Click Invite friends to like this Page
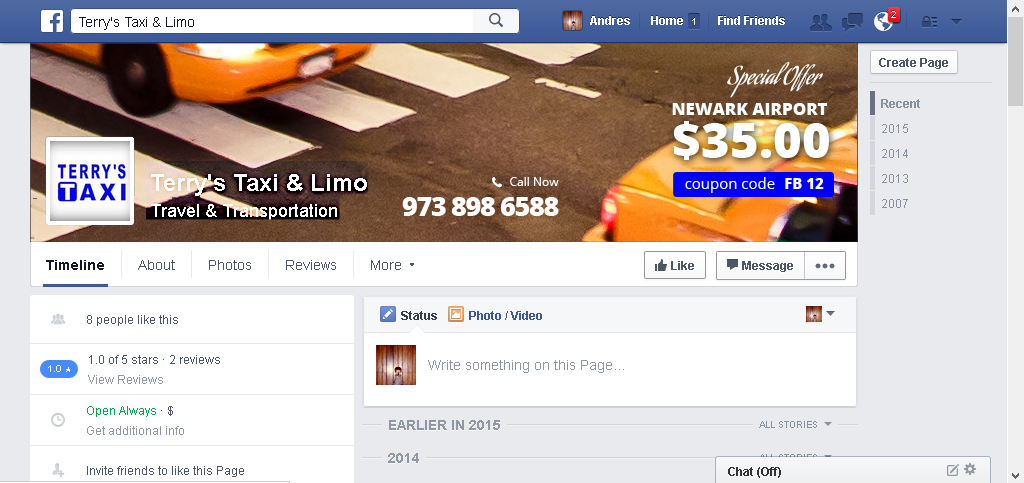1024x483 pixels. [x=165, y=471]
